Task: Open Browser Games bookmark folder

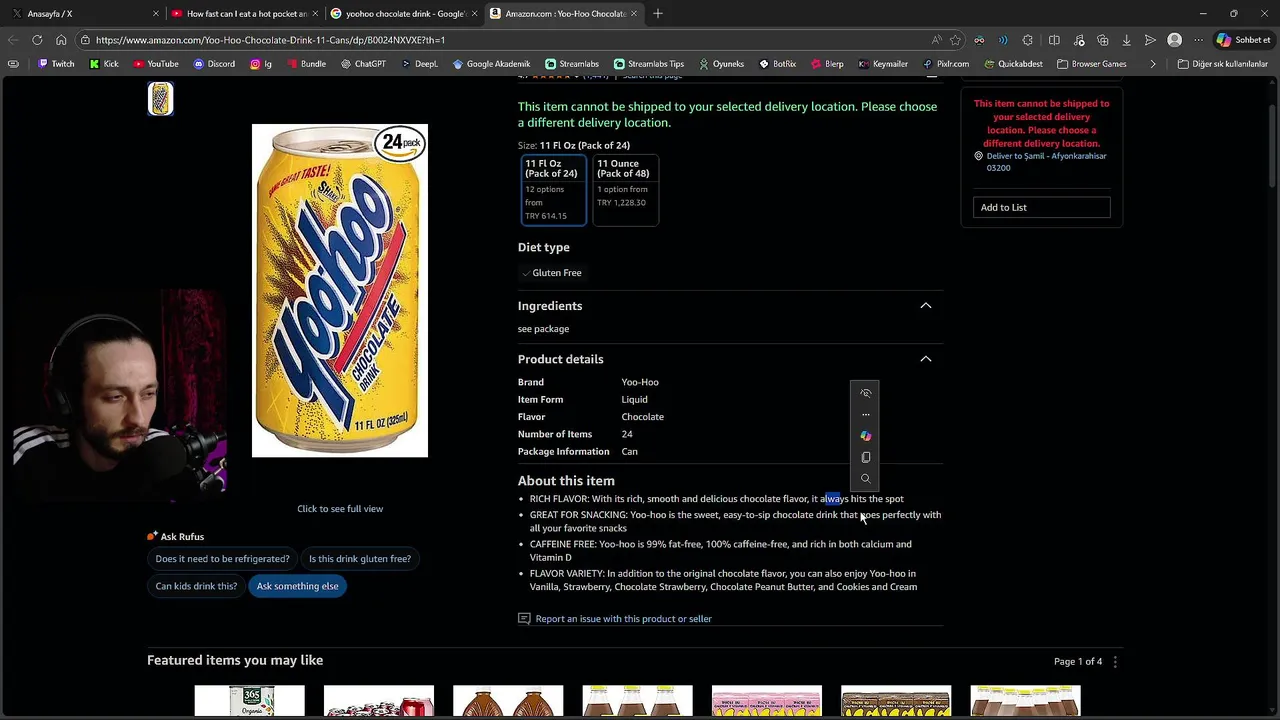Action: [1091, 64]
